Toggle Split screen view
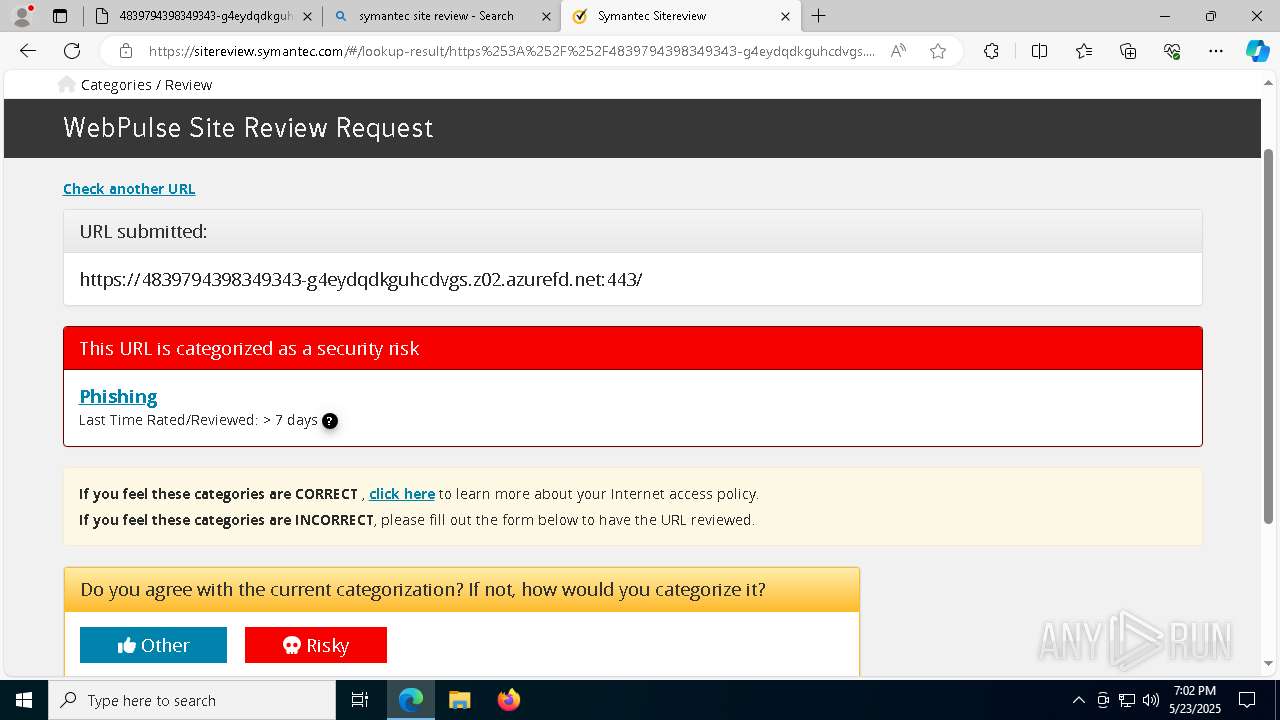The width and height of the screenshot is (1280, 720). (1039, 51)
